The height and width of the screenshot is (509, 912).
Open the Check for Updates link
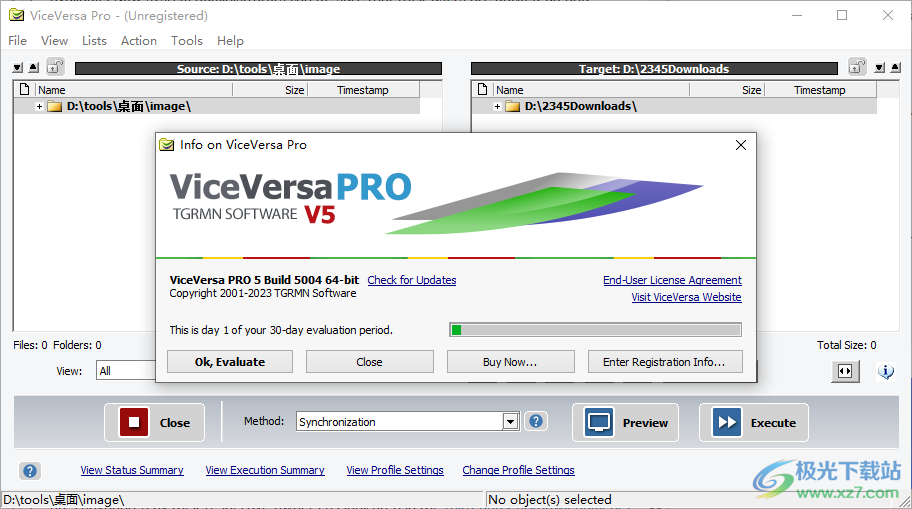pos(412,280)
